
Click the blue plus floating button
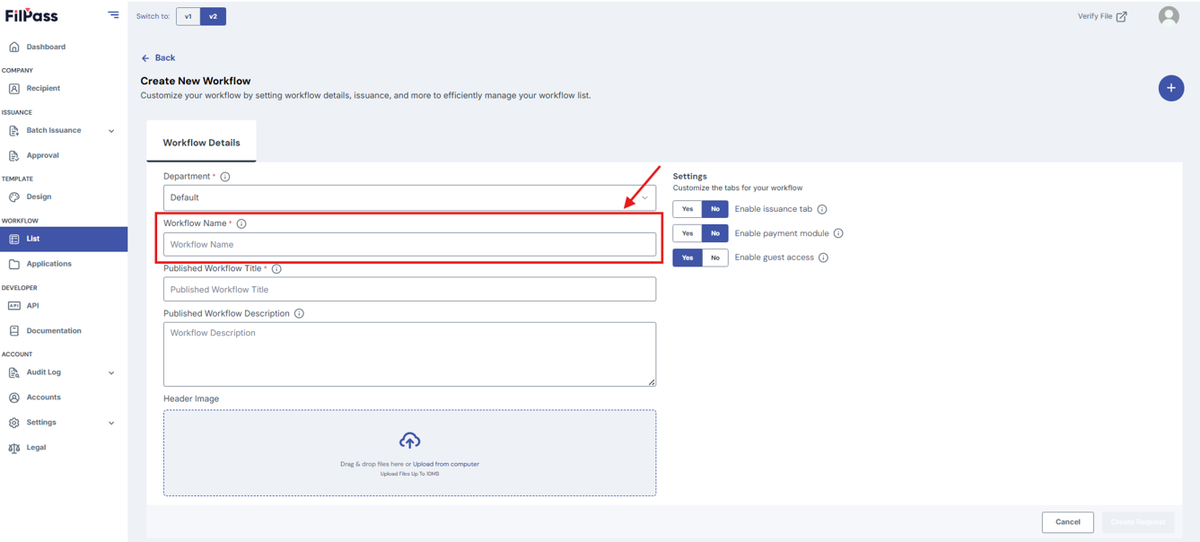coord(1171,88)
